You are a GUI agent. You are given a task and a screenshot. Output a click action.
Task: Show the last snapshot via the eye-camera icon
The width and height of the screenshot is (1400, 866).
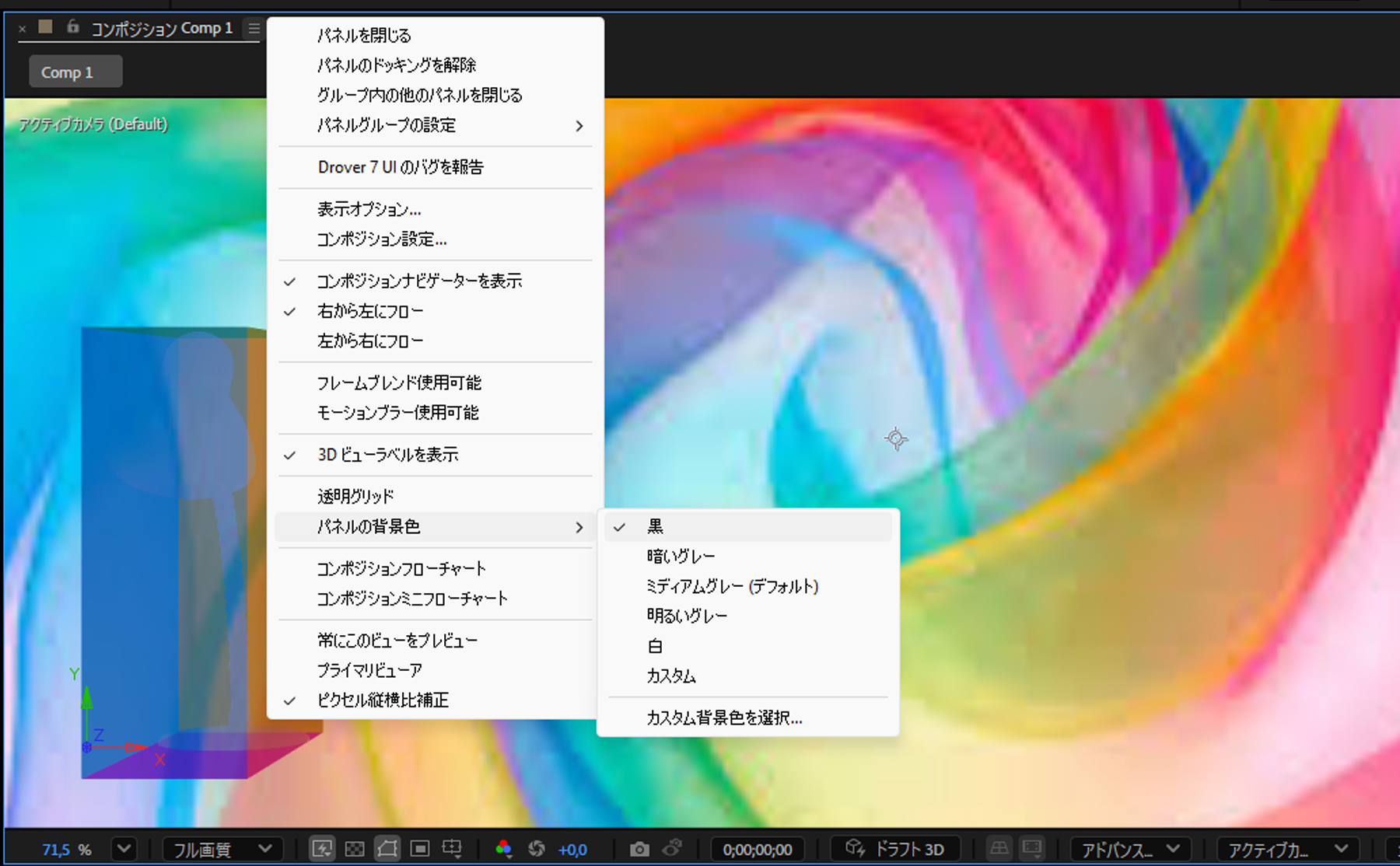[x=673, y=848]
